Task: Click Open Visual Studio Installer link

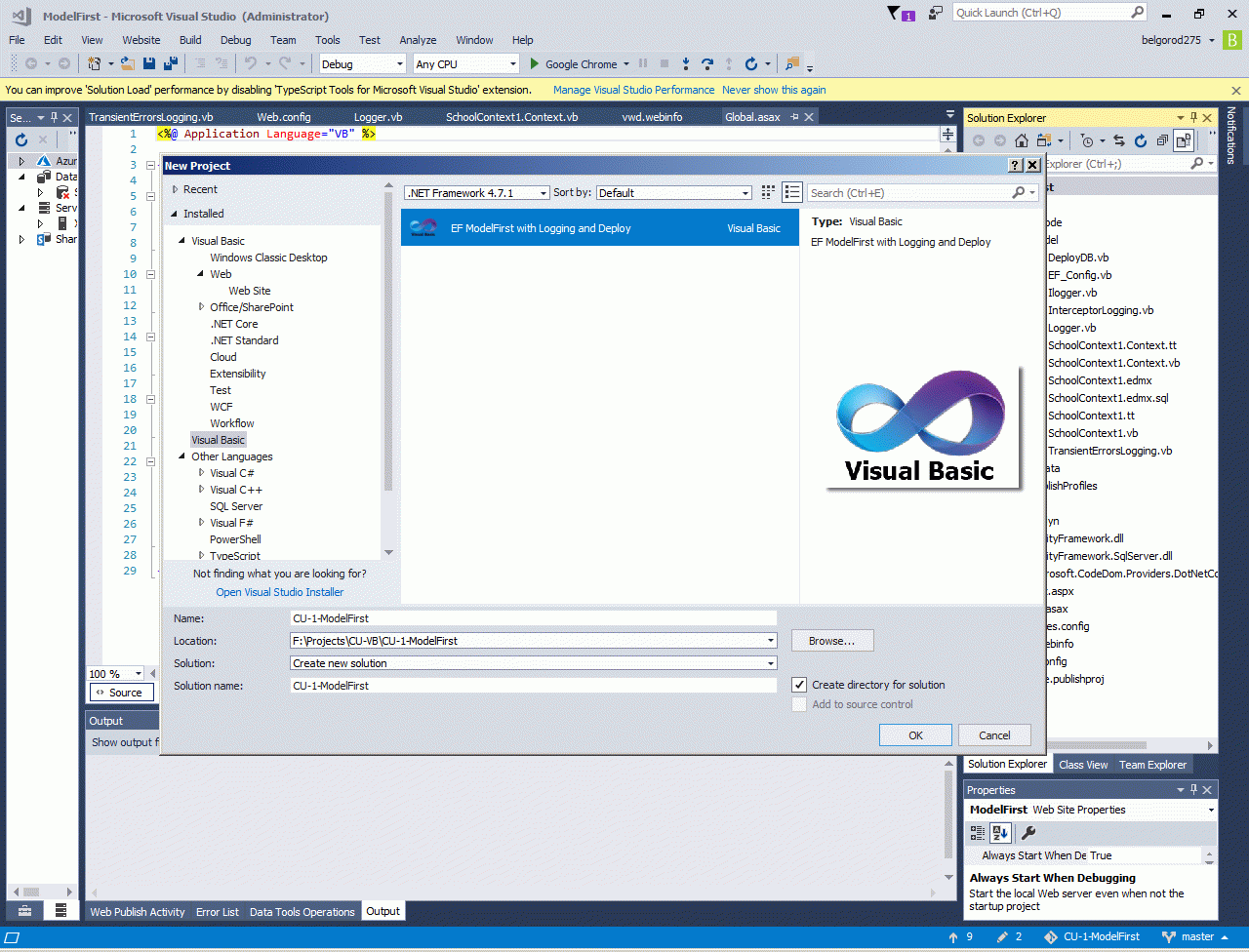Action: [x=280, y=592]
